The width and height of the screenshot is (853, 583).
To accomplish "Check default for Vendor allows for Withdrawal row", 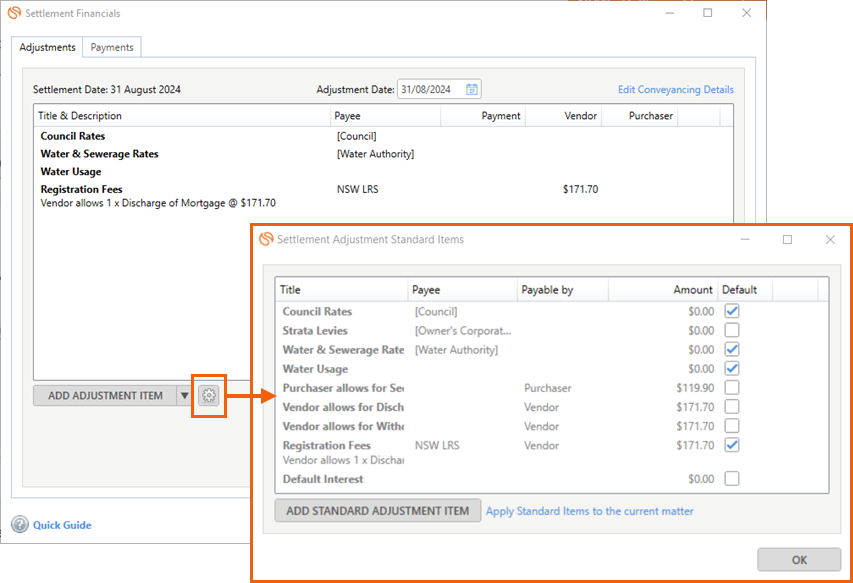I will [x=732, y=426].
